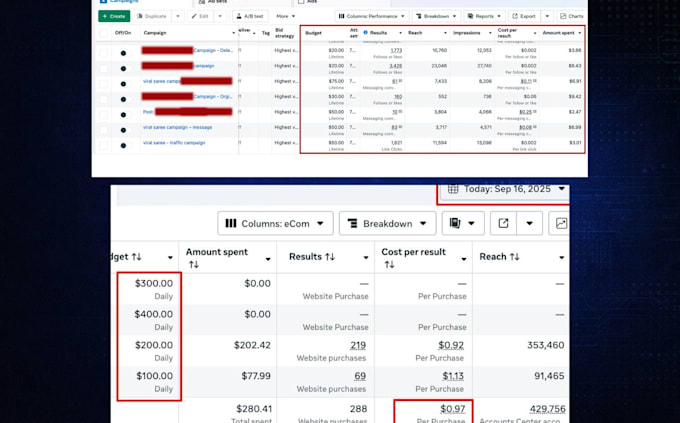Click the green Create button
The image size is (680, 423).
[114, 16]
